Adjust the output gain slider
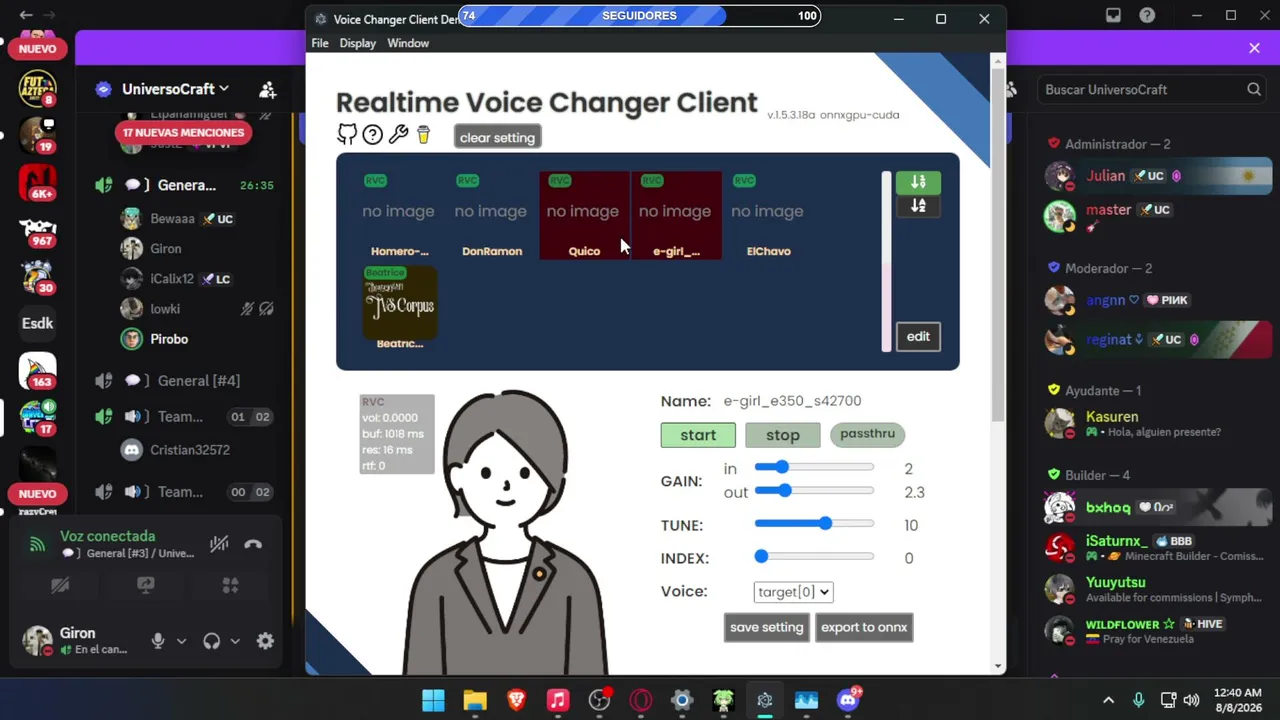1280x720 pixels. tap(814, 491)
